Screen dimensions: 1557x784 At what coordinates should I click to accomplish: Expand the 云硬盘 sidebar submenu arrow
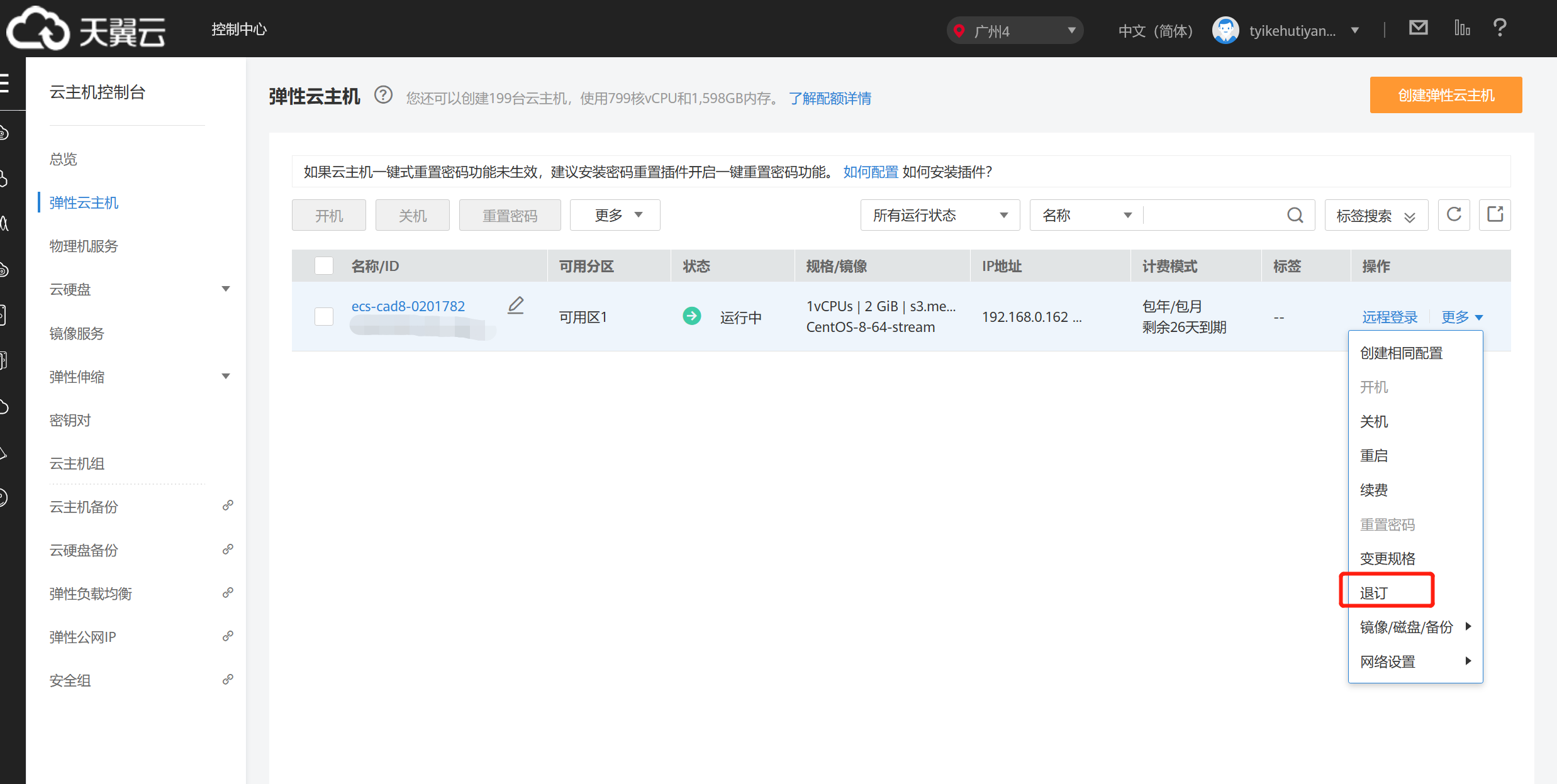(225, 289)
